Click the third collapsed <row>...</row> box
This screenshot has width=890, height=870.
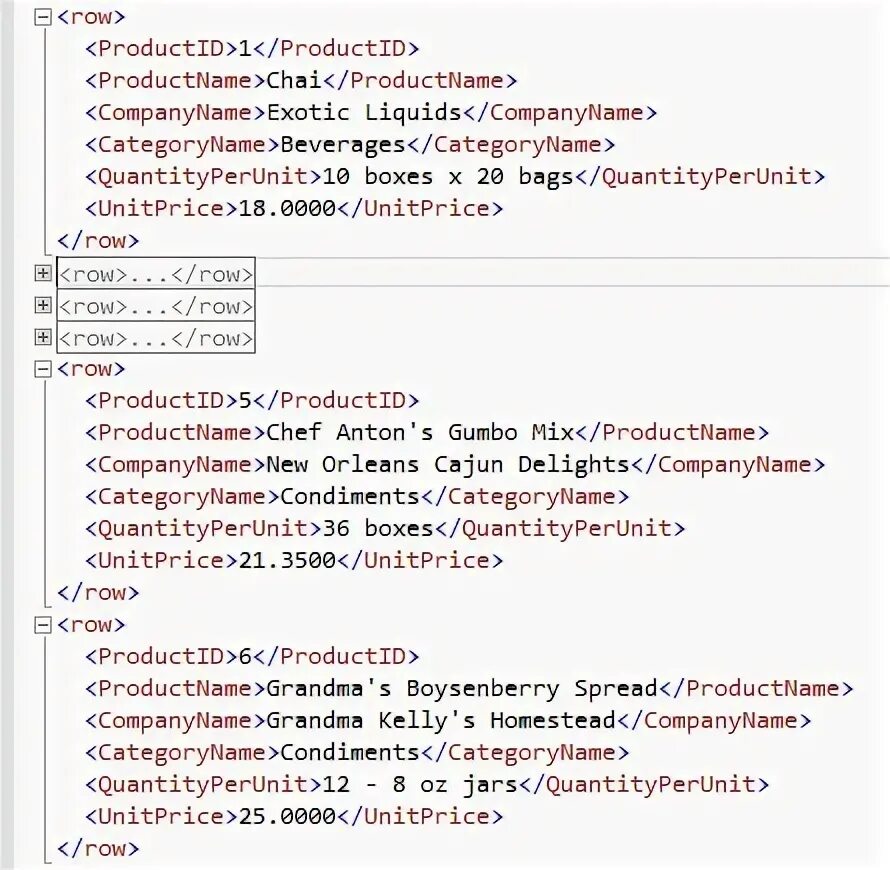click(x=156, y=338)
